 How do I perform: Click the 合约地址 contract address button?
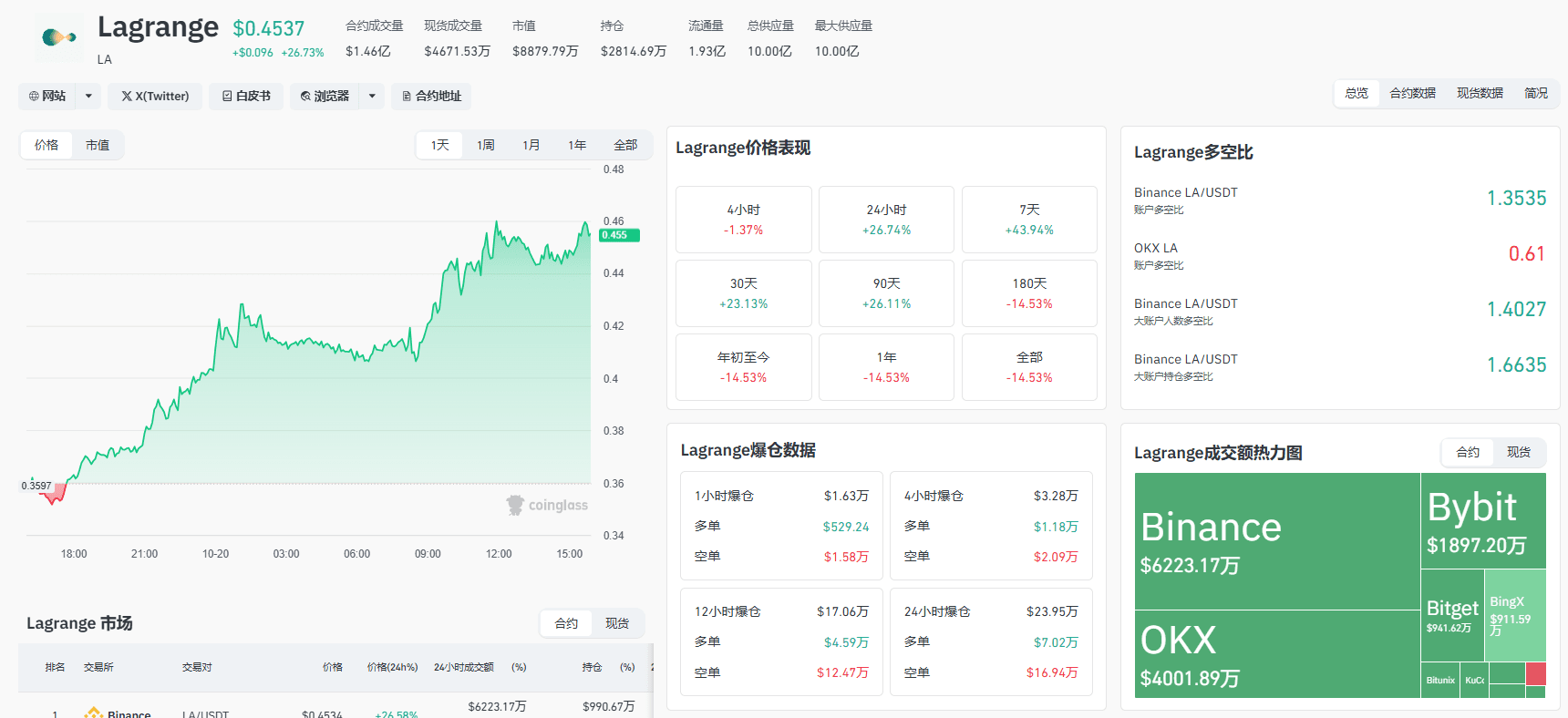point(431,96)
